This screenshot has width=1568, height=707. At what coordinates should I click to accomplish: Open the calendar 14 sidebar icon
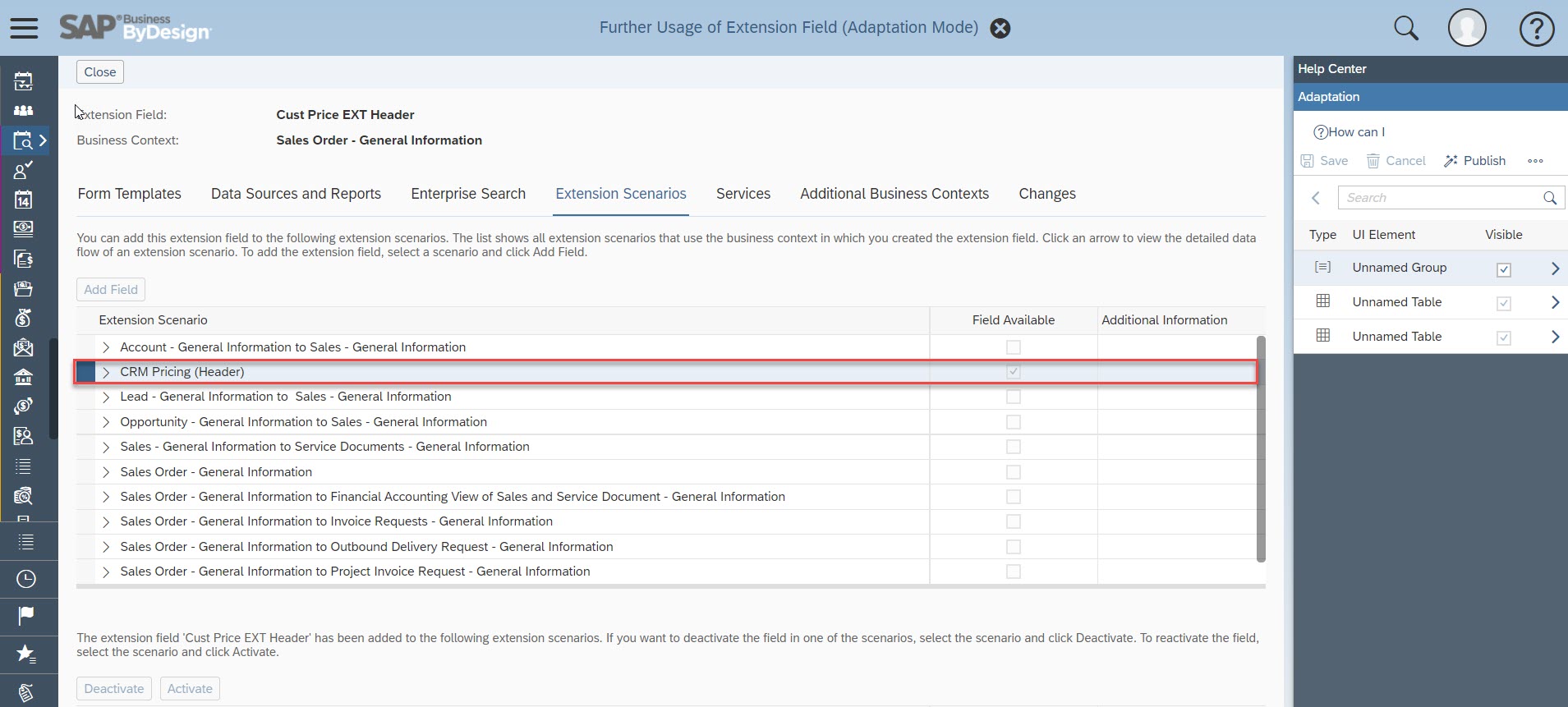23,200
